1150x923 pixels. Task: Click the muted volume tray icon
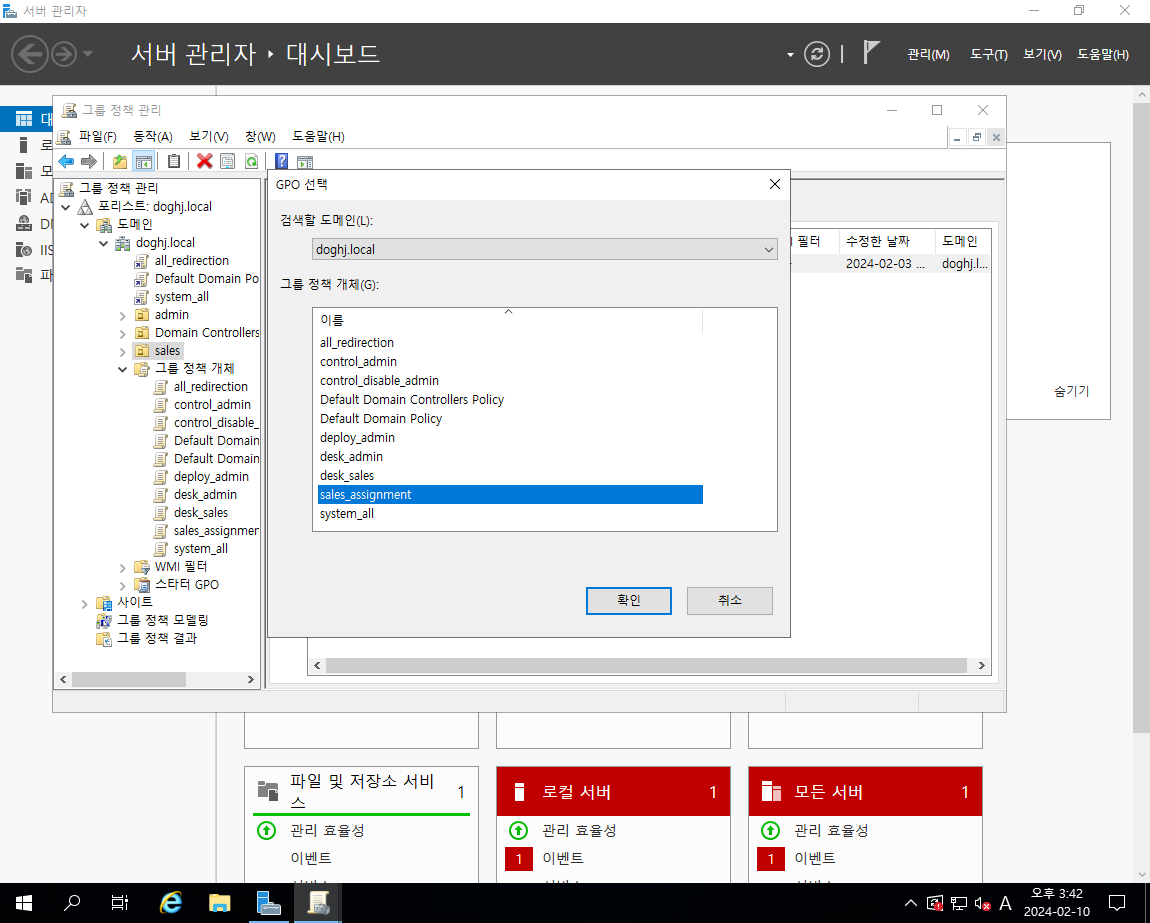982,903
